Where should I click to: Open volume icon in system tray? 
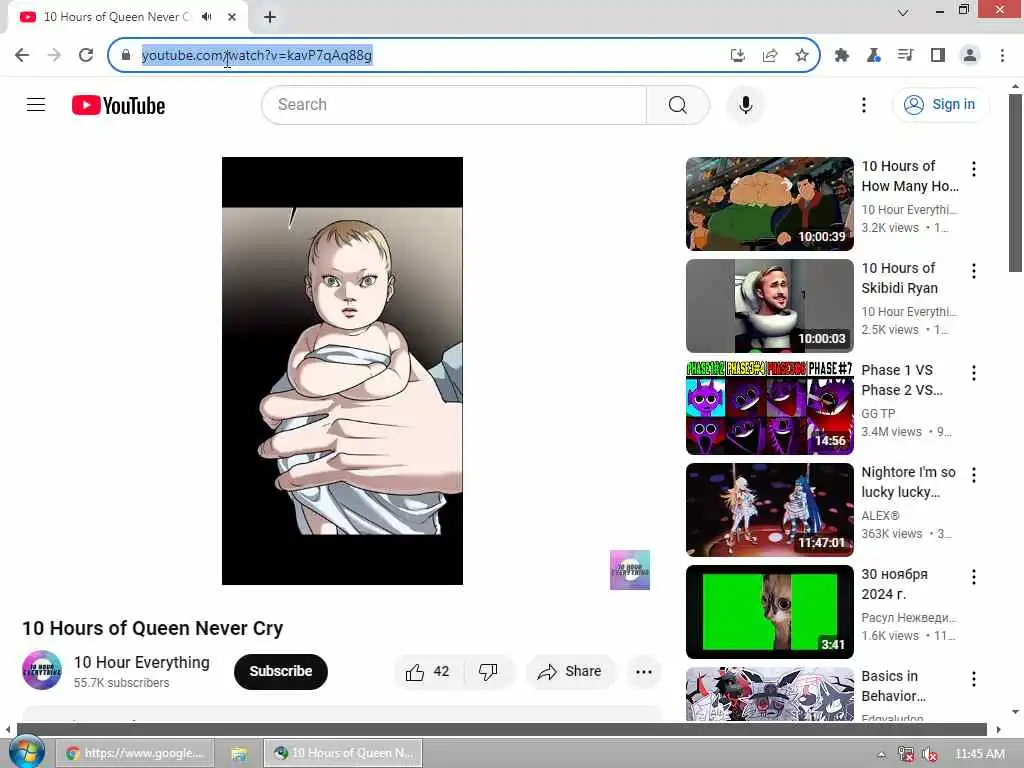[929, 754]
